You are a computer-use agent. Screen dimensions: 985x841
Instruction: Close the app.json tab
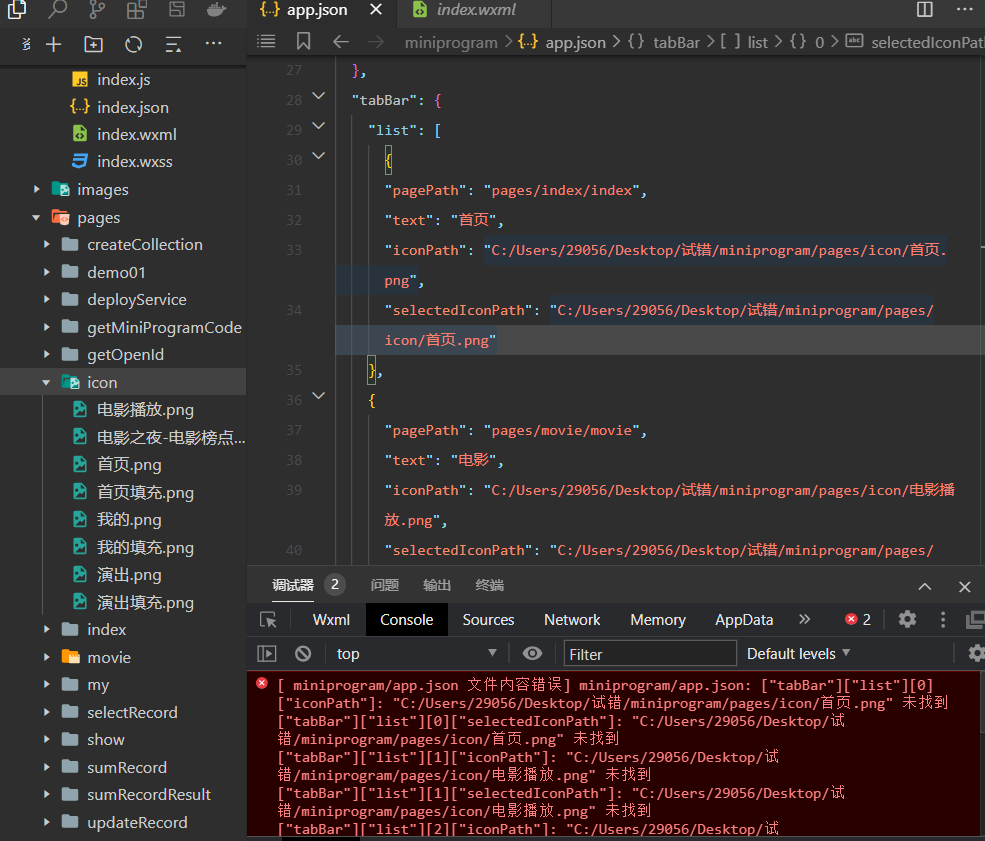click(376, 9)
